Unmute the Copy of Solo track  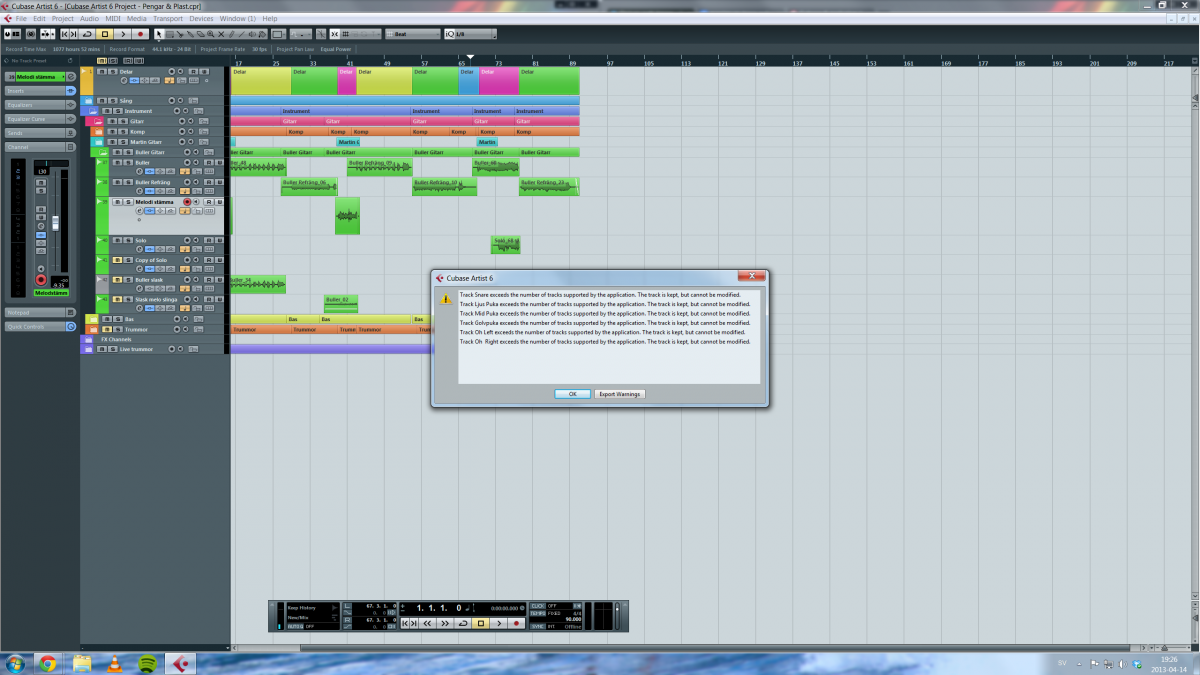(116, 260)
